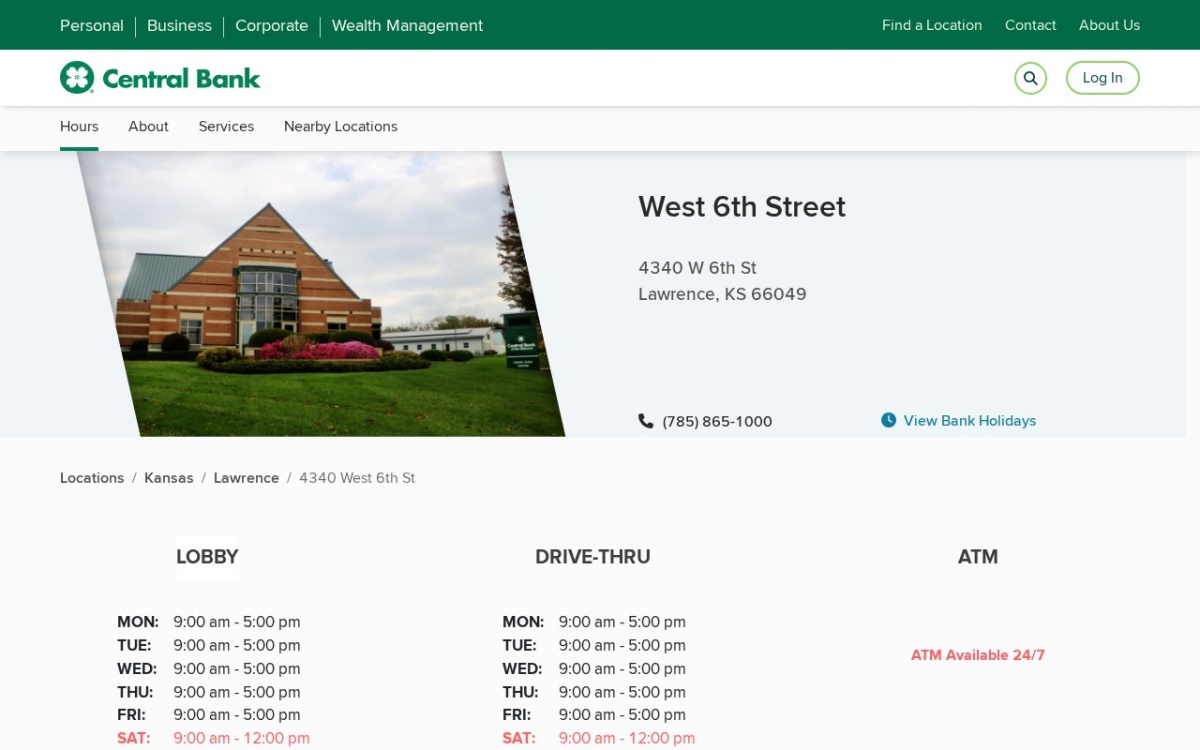The width and height of the screenshot is (1200, 750).
Task: Open the Contact page
Action: pyautogui.click(x=1030, y=25)
